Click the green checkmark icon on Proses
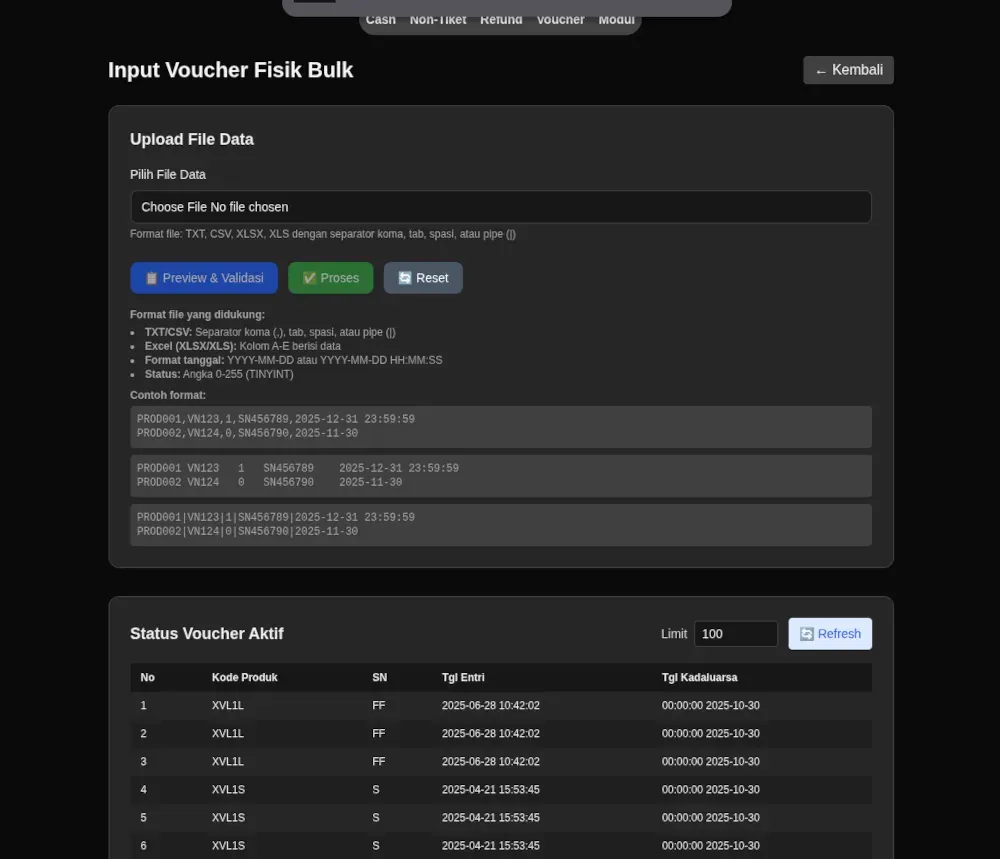The image size is (1000, 859). point(310,278)
